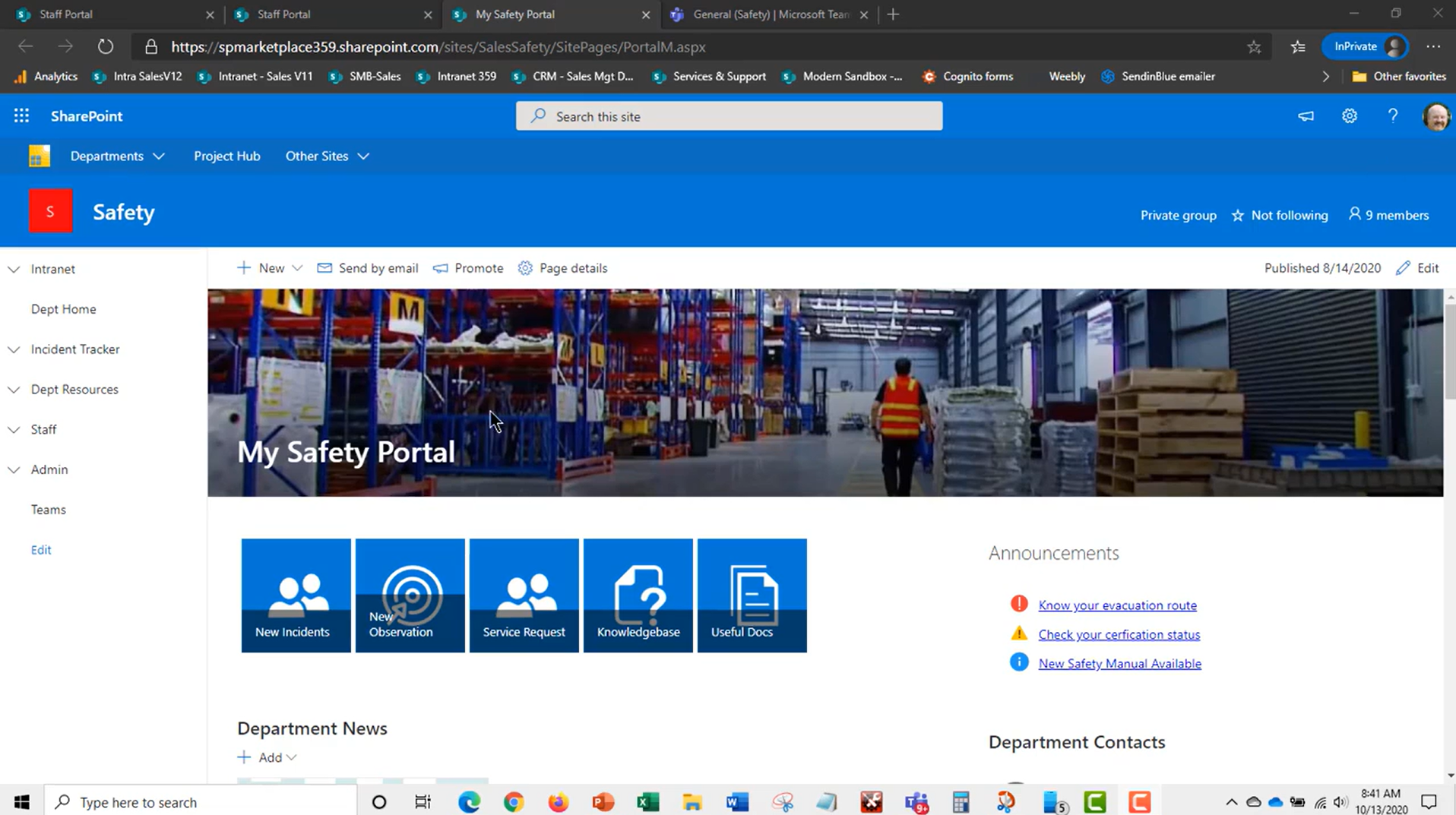Click Not following to follow the site
The image size is (1456, 815).
1290,215
